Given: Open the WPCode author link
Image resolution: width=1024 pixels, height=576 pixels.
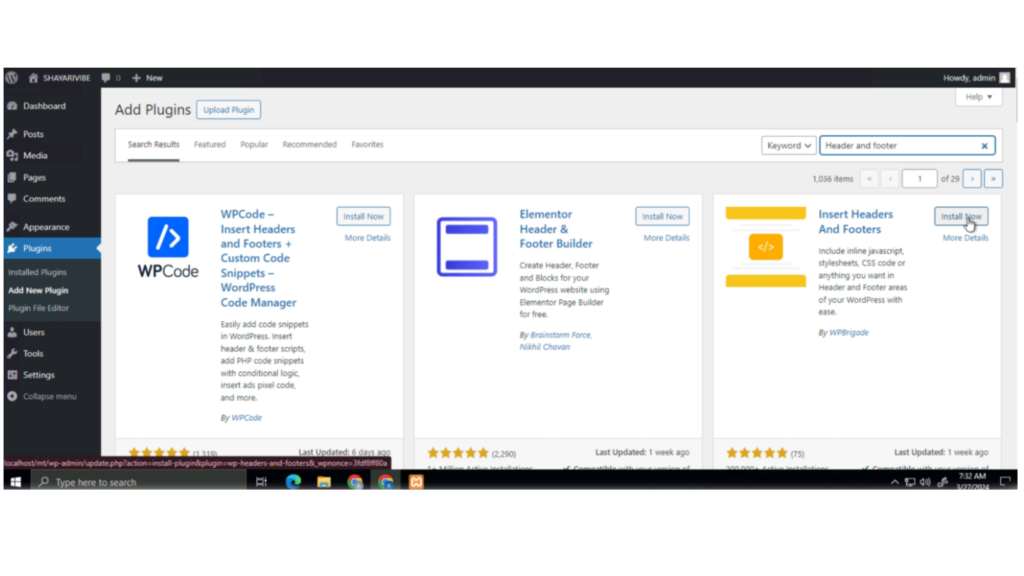Looking at the screenshot, I should pyautogui.click(x=246, y=418).
